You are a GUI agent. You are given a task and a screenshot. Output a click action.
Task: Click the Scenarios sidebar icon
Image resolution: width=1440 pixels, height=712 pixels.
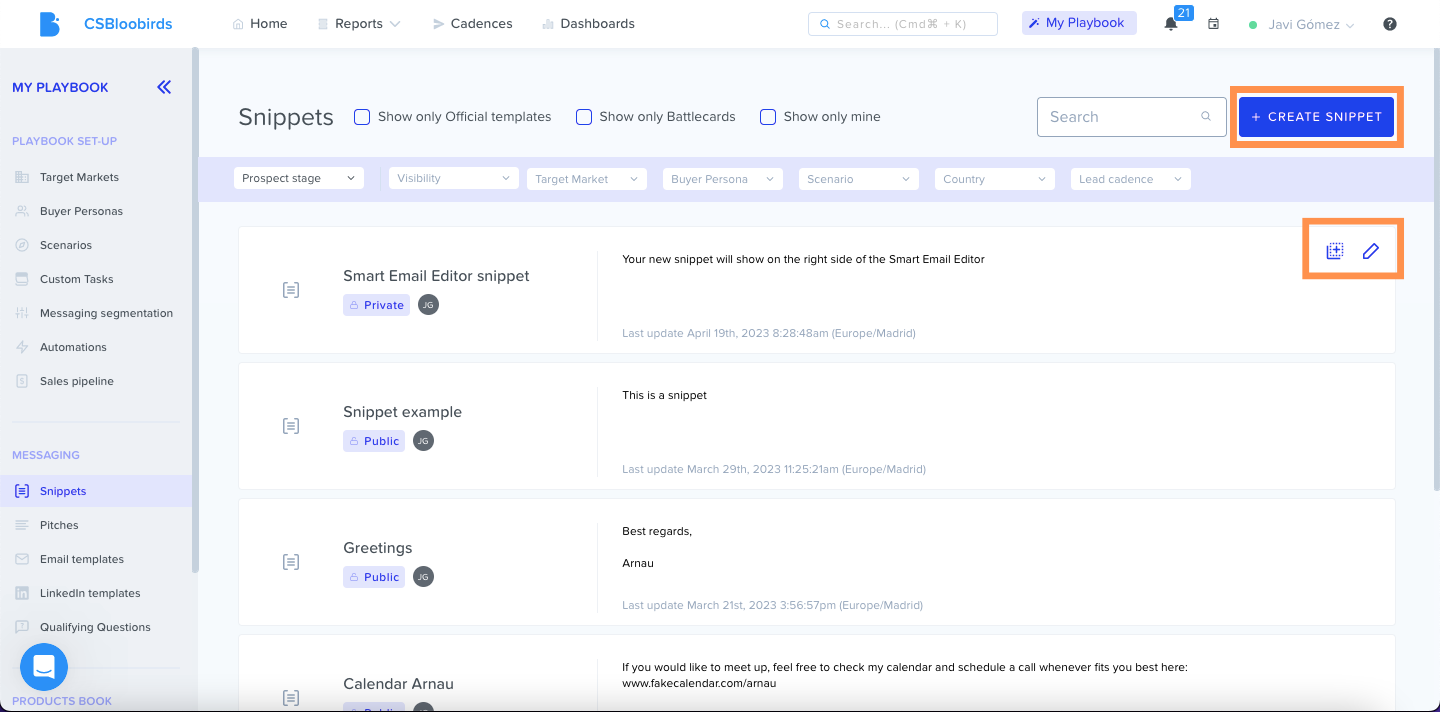22,245
